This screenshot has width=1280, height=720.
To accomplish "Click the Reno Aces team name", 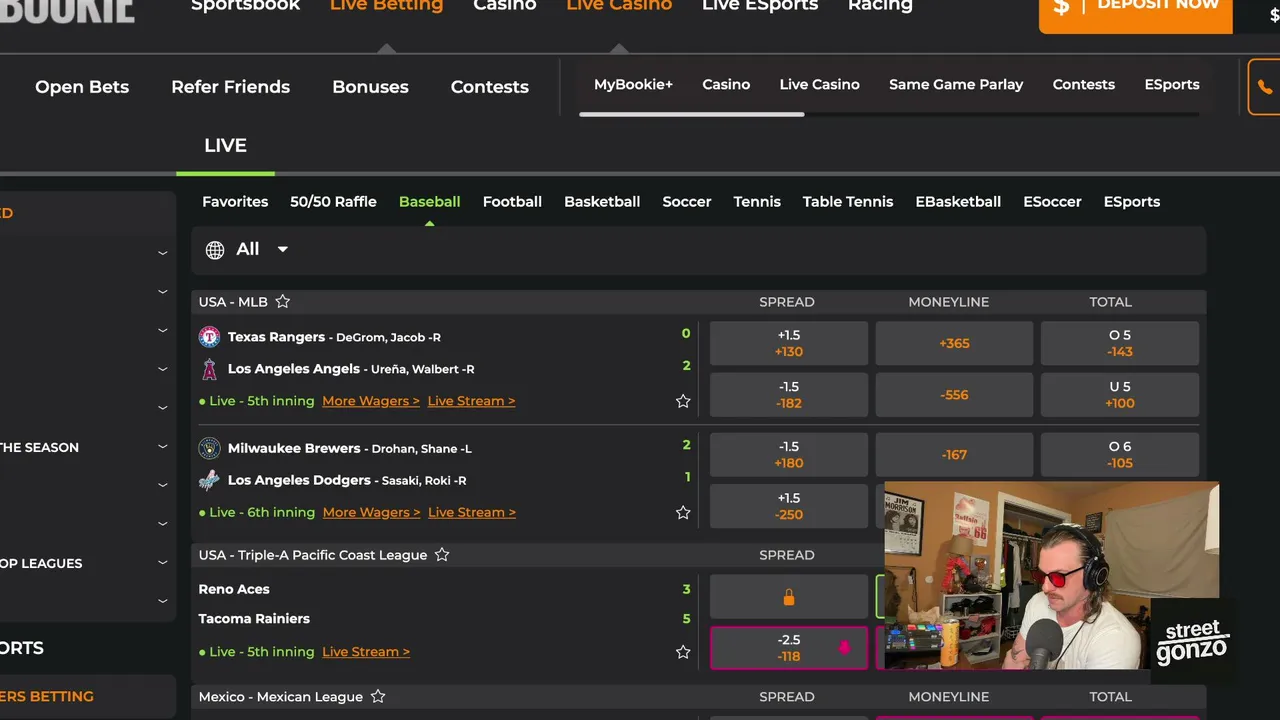I will pos(234,589).
